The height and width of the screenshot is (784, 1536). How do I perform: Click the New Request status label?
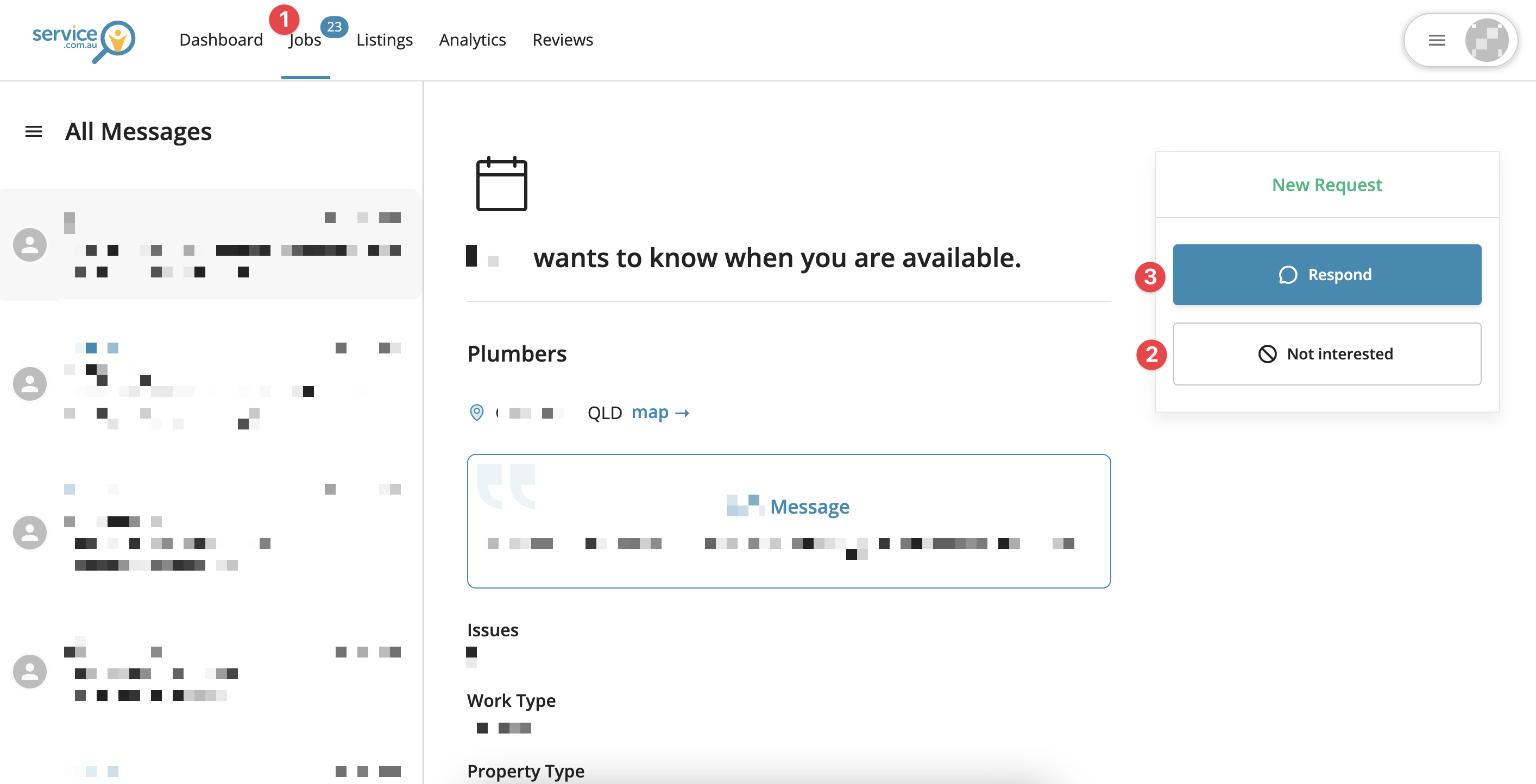1327,185
